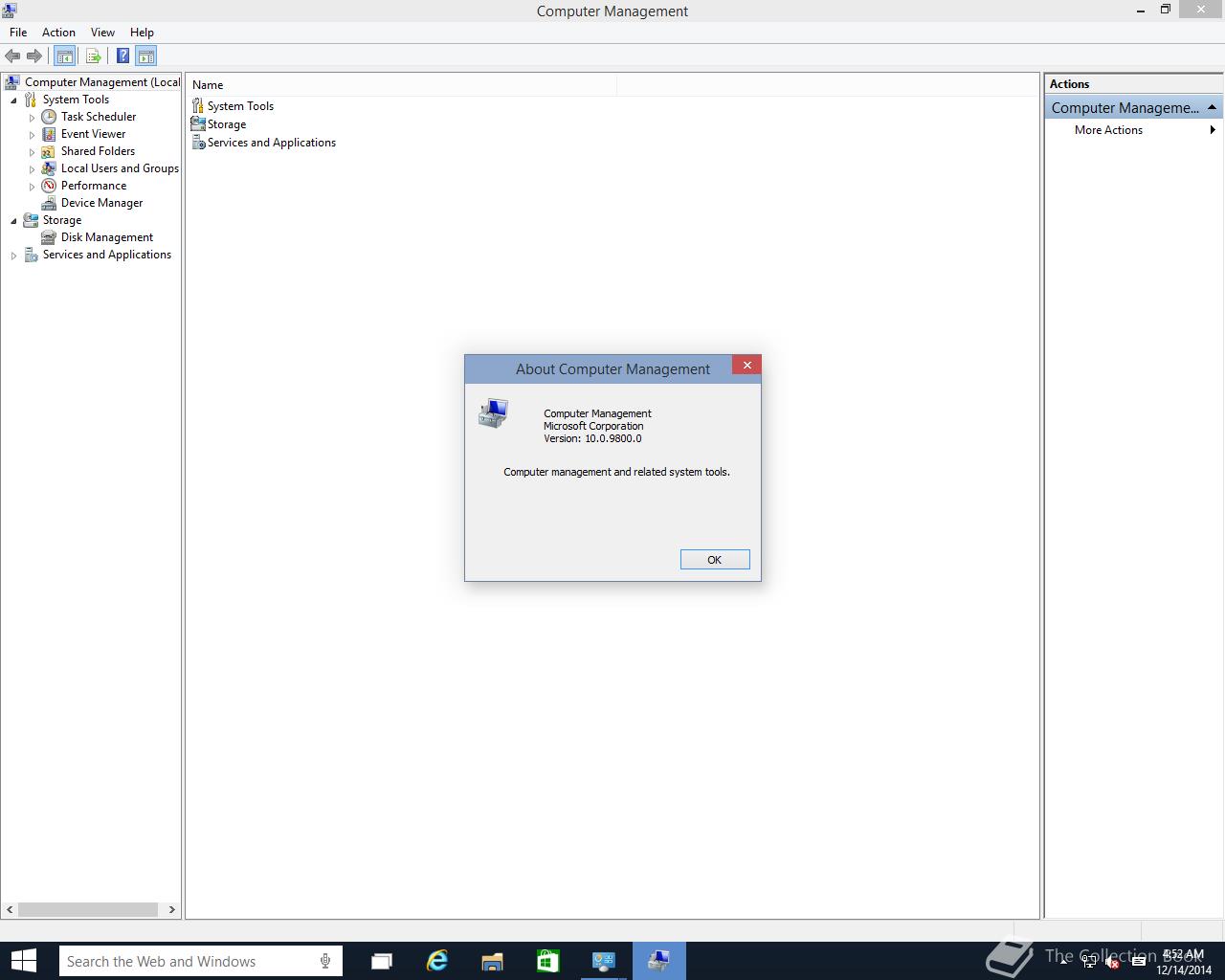The width and height of the screenshot is (1225, 980).
Task: Select Performance label in the tree
Action: [94, 186]
